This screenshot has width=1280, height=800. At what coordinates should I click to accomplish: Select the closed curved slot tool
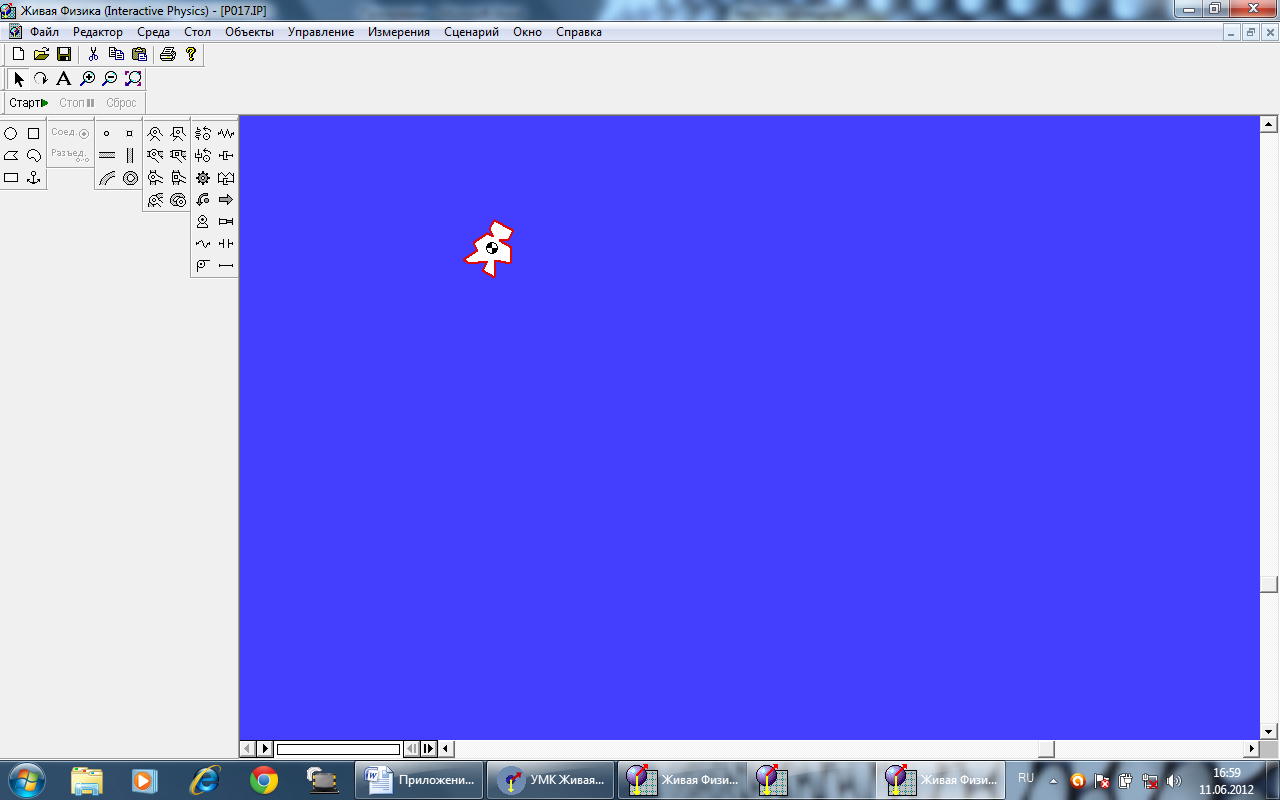130,178
